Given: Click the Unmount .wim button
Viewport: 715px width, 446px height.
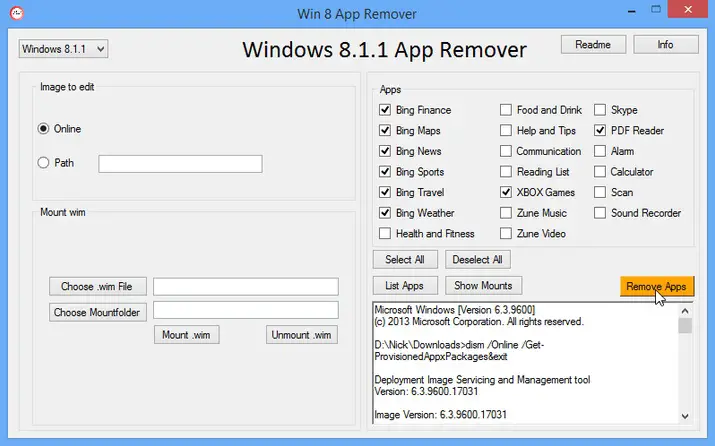Looking at the screenshot, I should point(302,335).
